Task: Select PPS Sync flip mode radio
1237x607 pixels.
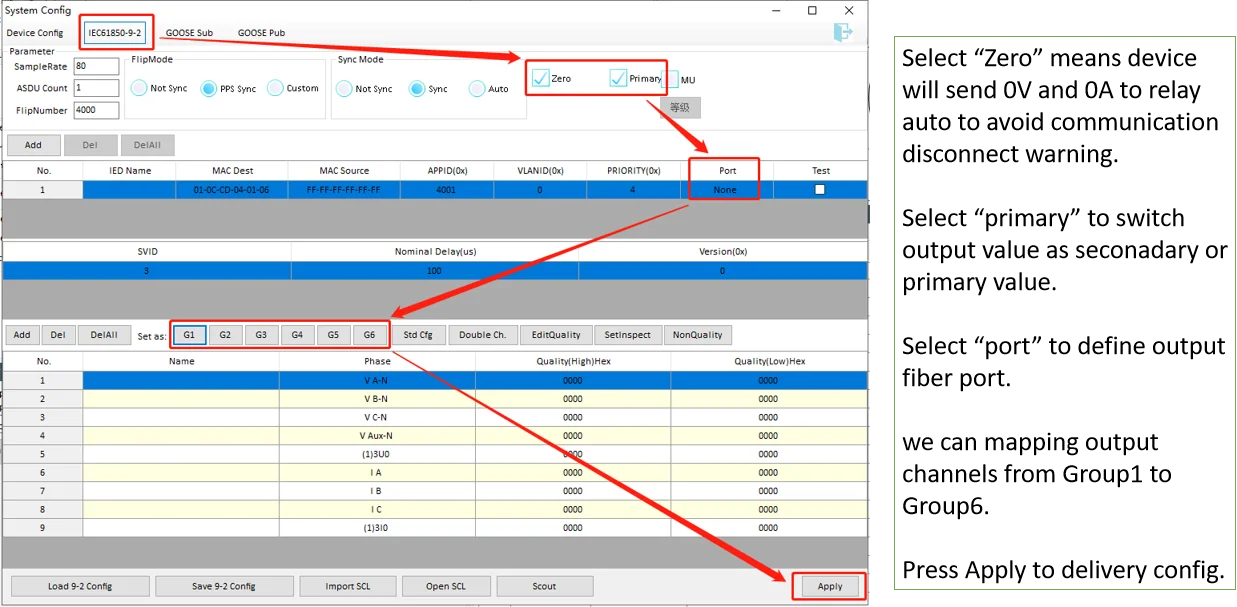Action: coord(209,88)
